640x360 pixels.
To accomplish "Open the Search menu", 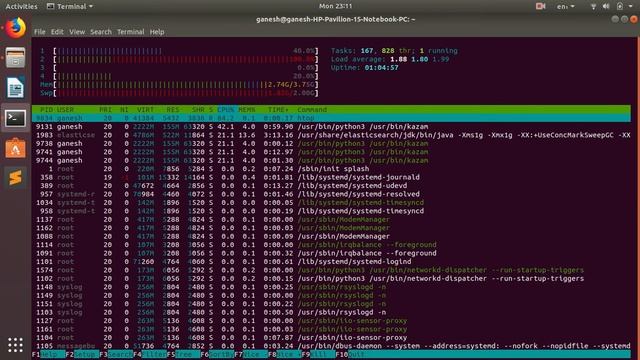I will (101, 32).
